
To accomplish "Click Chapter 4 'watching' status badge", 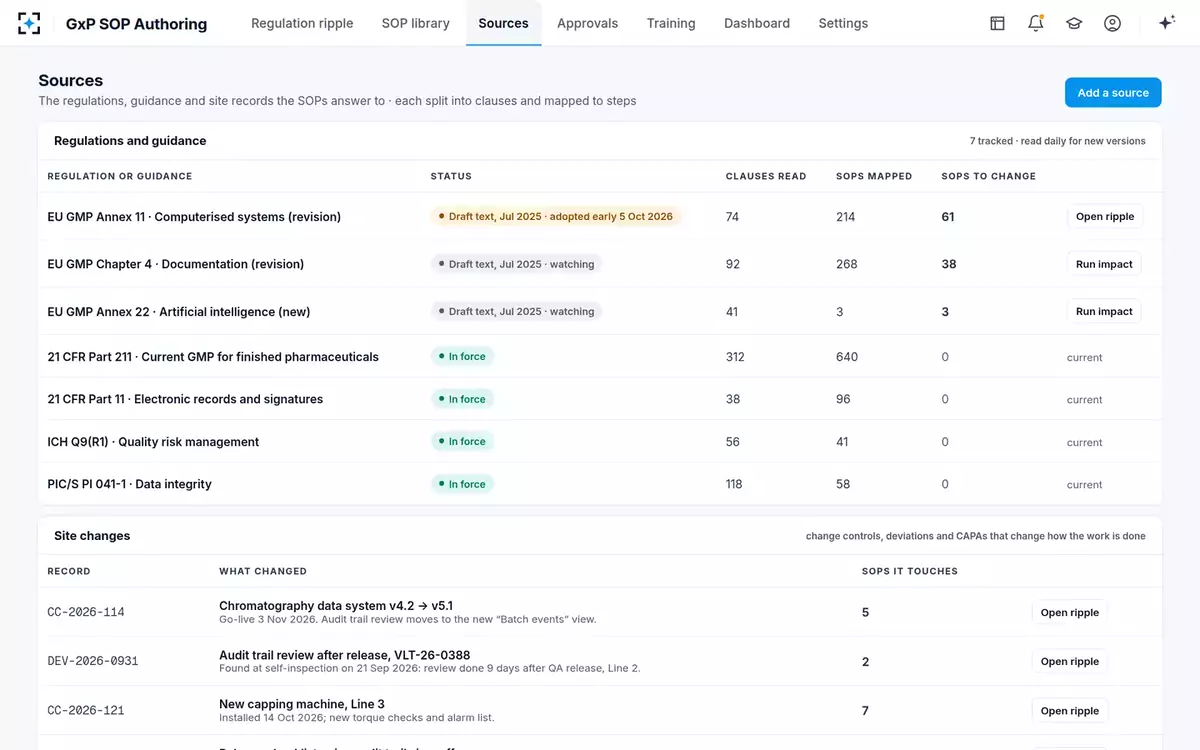I will (x=517, y=264).
